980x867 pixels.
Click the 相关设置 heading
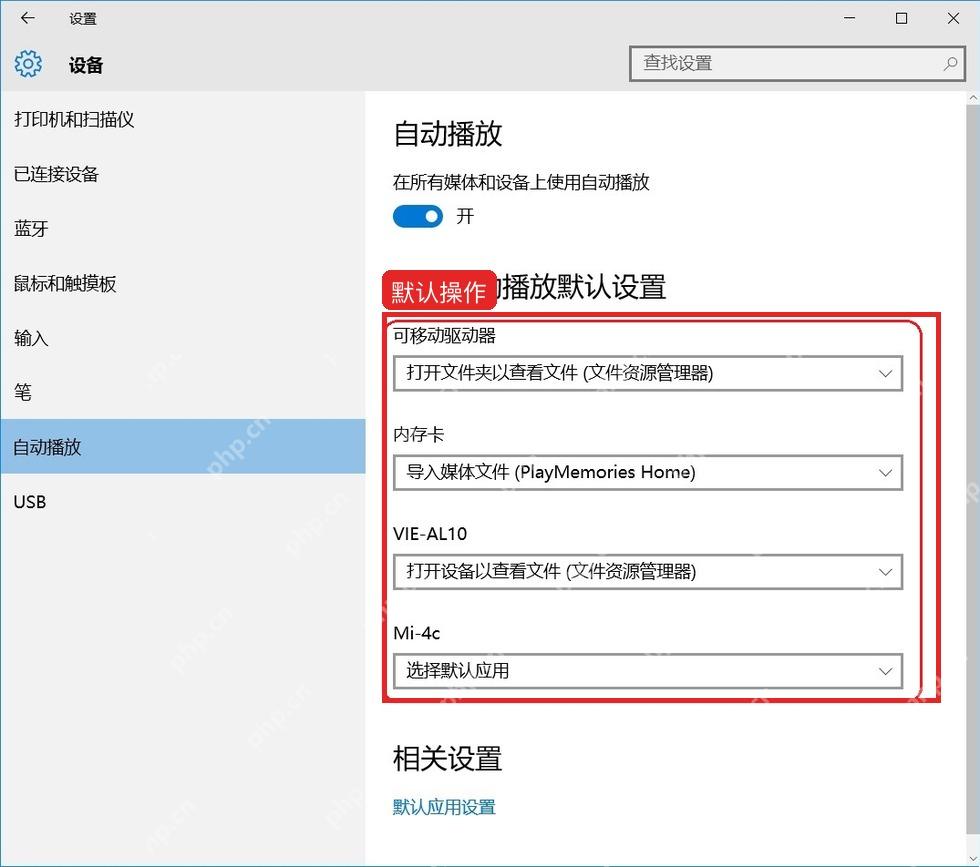pyautogui.click(x=448, y=758)
